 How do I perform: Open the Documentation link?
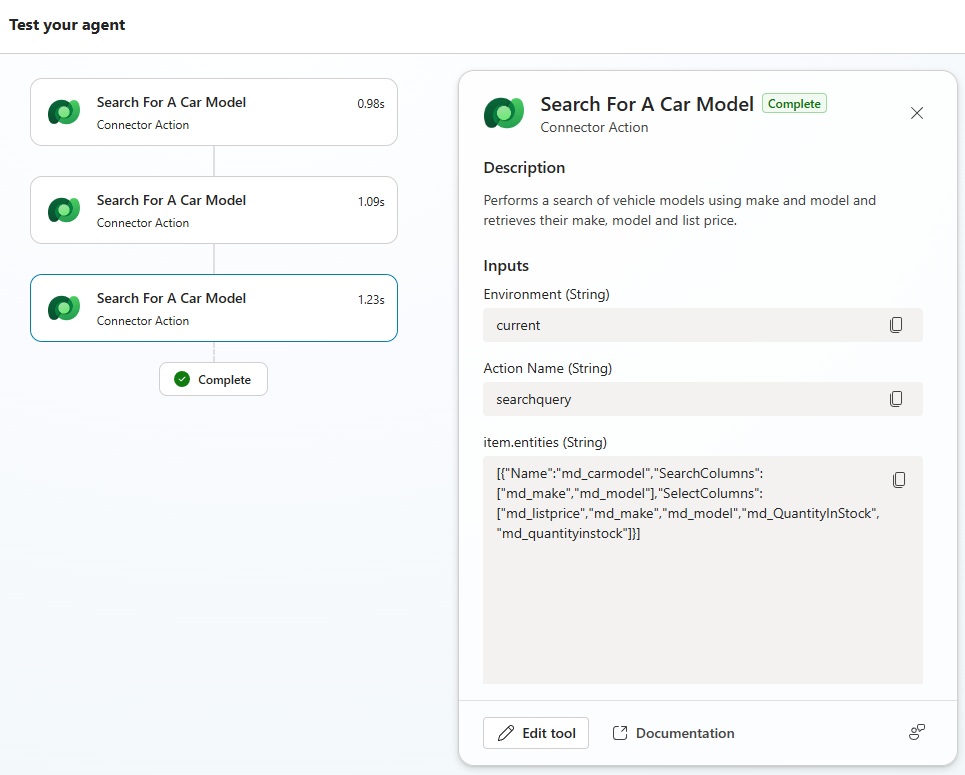(673, 733)
